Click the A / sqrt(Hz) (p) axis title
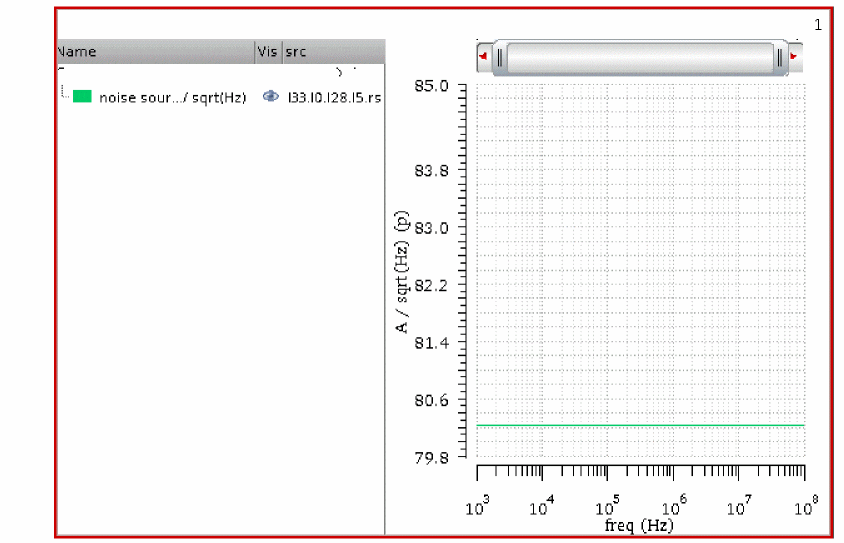Image resolution: width=844 pixels, height=543 pixels. point(402,272)
